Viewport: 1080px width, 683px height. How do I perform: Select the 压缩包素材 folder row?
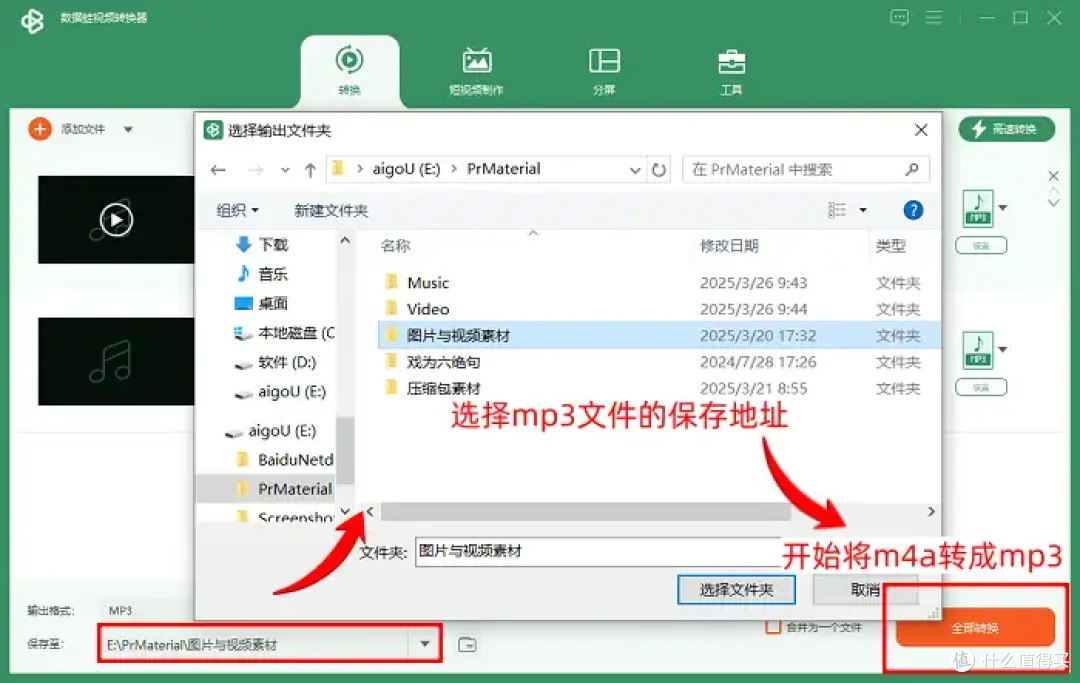659,388
